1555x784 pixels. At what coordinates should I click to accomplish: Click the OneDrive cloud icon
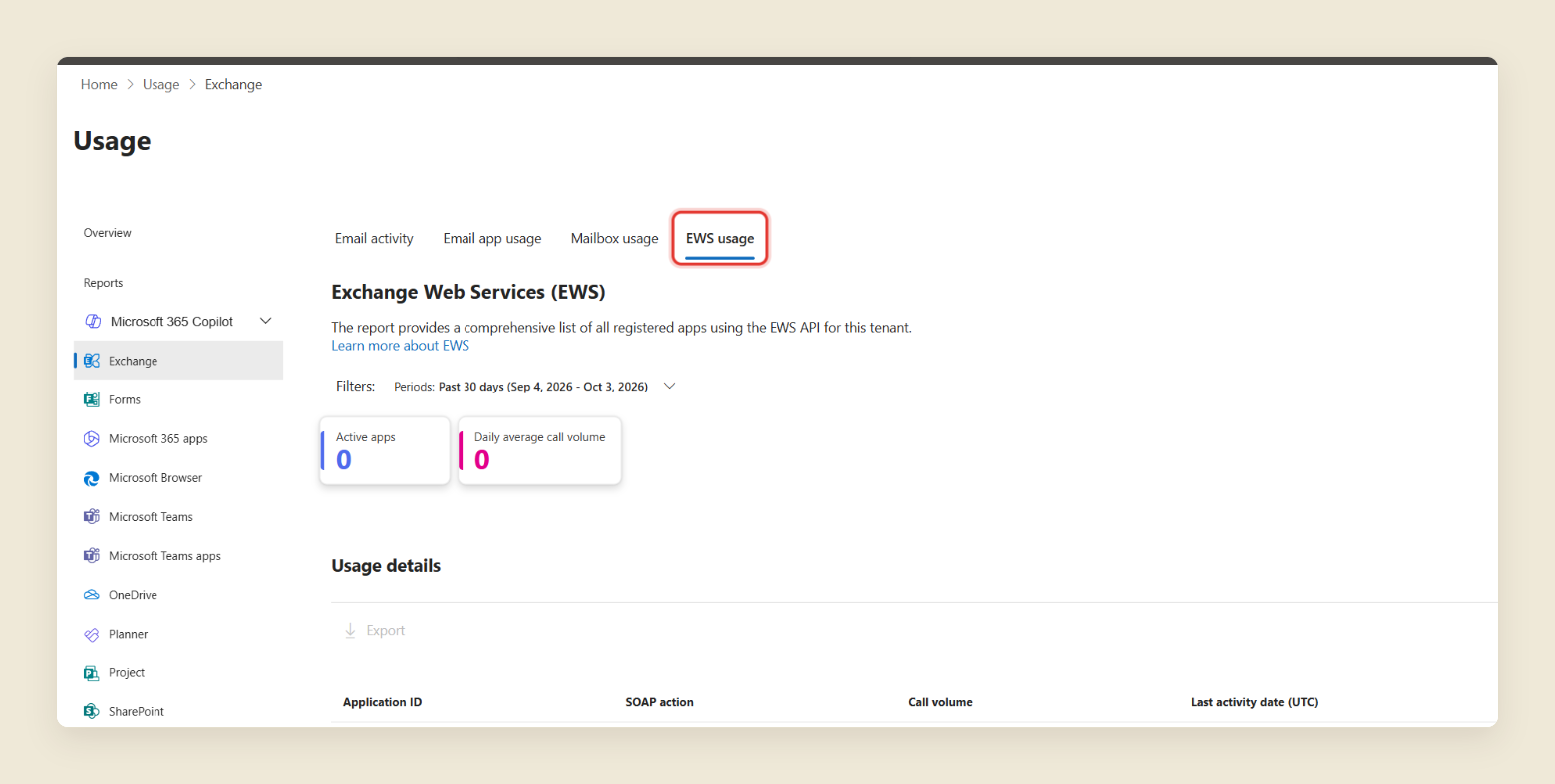[92, 595]
